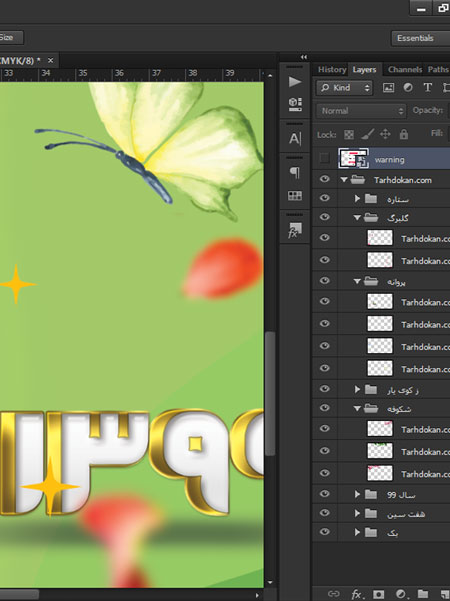Hide the شکوفه group
The image size is (450, 601).
click(324, 408)
